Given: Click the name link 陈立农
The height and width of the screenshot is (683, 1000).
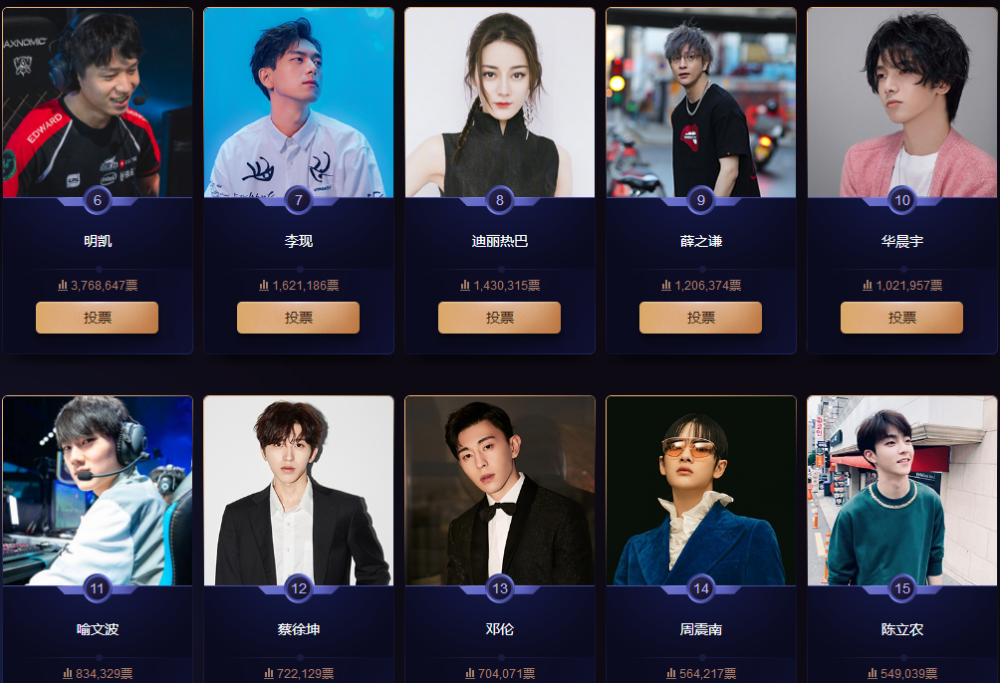Looking at the screenshot, I should tap(902, 629).
